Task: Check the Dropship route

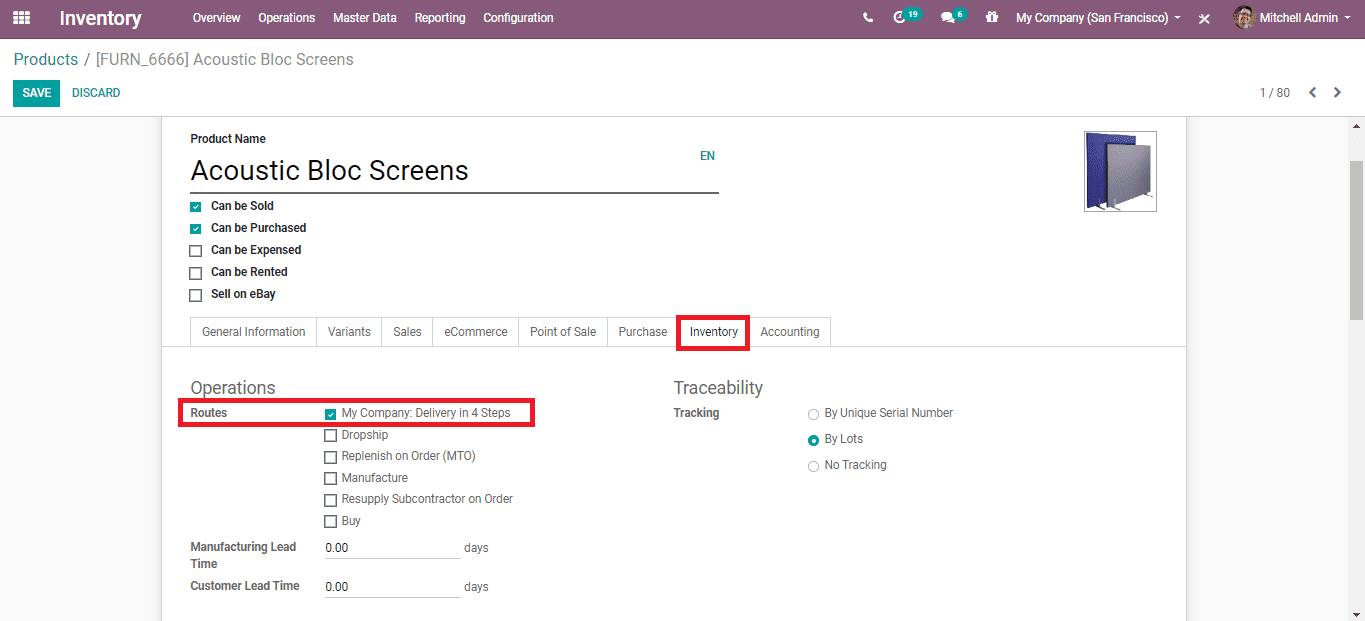Action: click(330, 436)
